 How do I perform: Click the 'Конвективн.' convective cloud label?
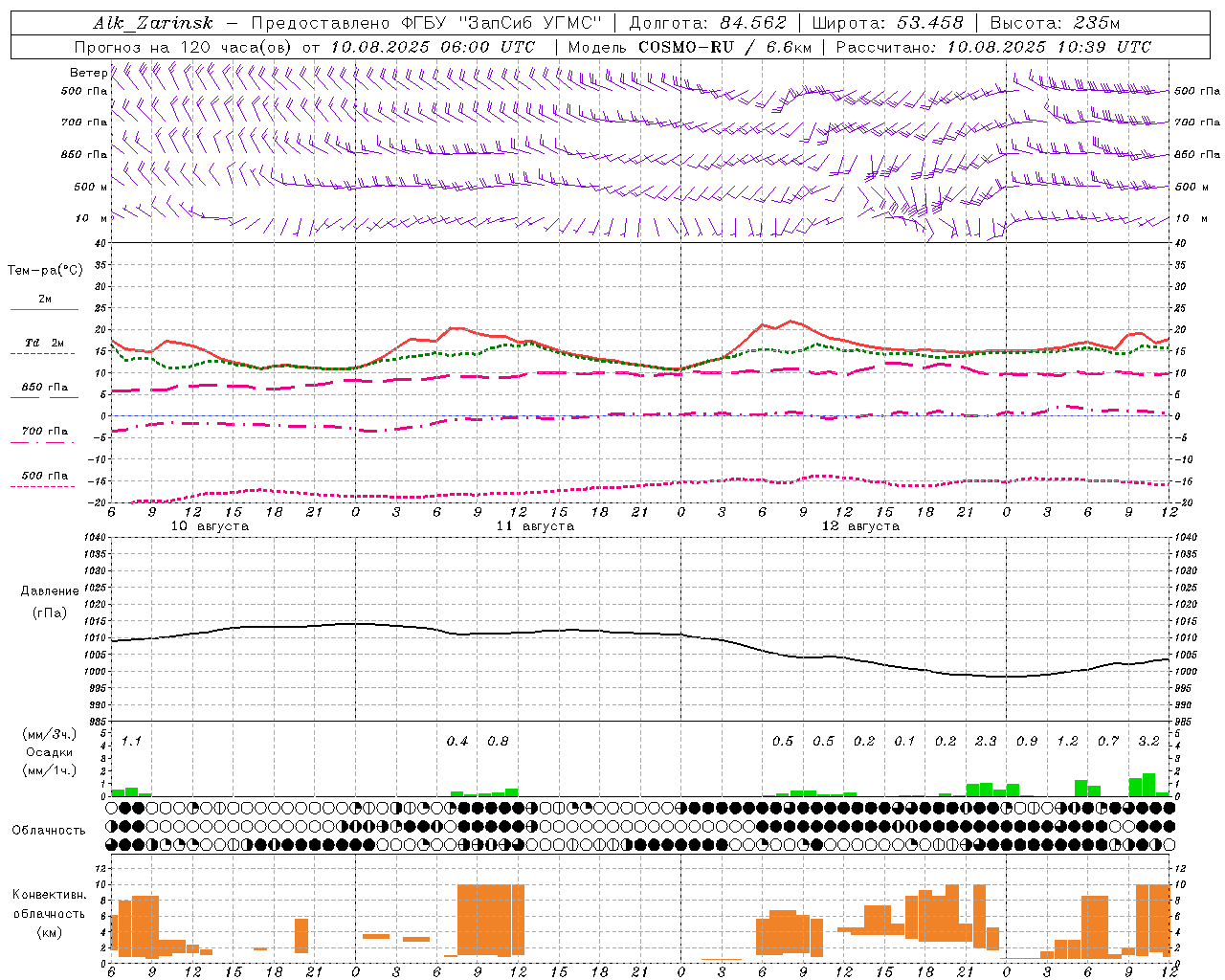[50, 895]
